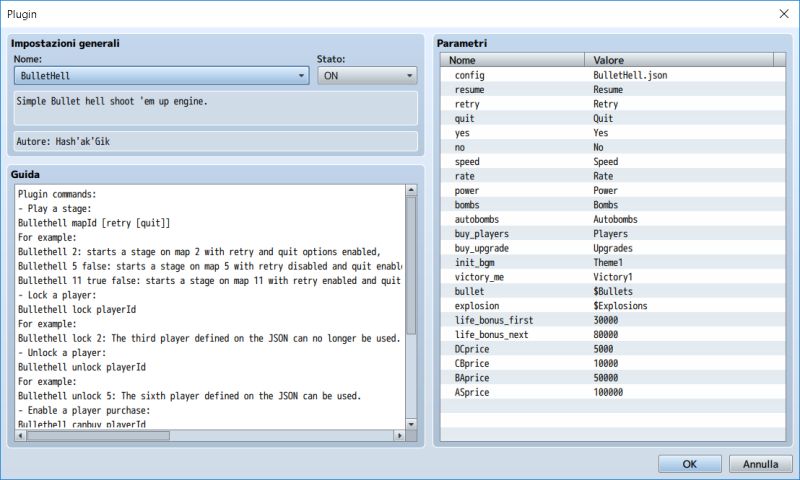Click the Valore column header in Parametri
Image resolution: width=800 pixels, height=480 pixels.
coord(679,60)
